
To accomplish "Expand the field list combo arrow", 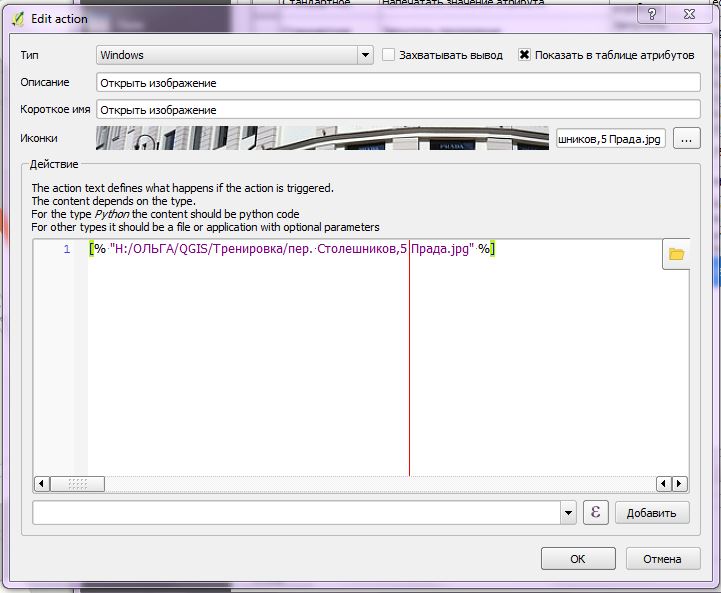I will point(568,513).
